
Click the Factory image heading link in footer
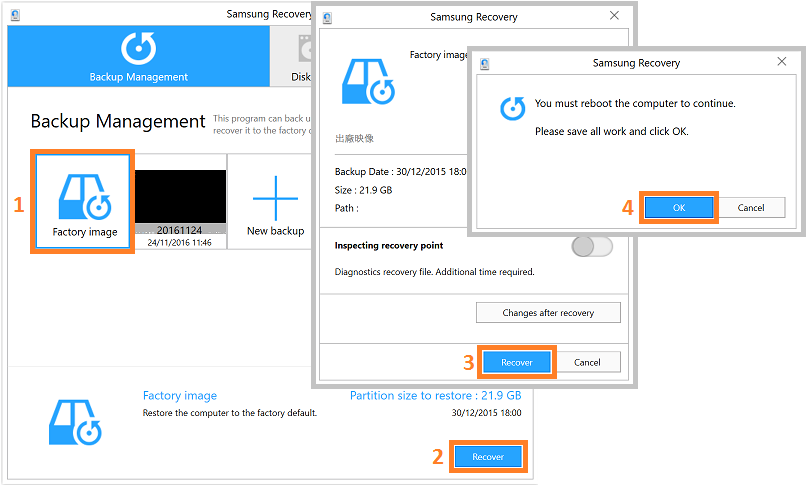180,396
